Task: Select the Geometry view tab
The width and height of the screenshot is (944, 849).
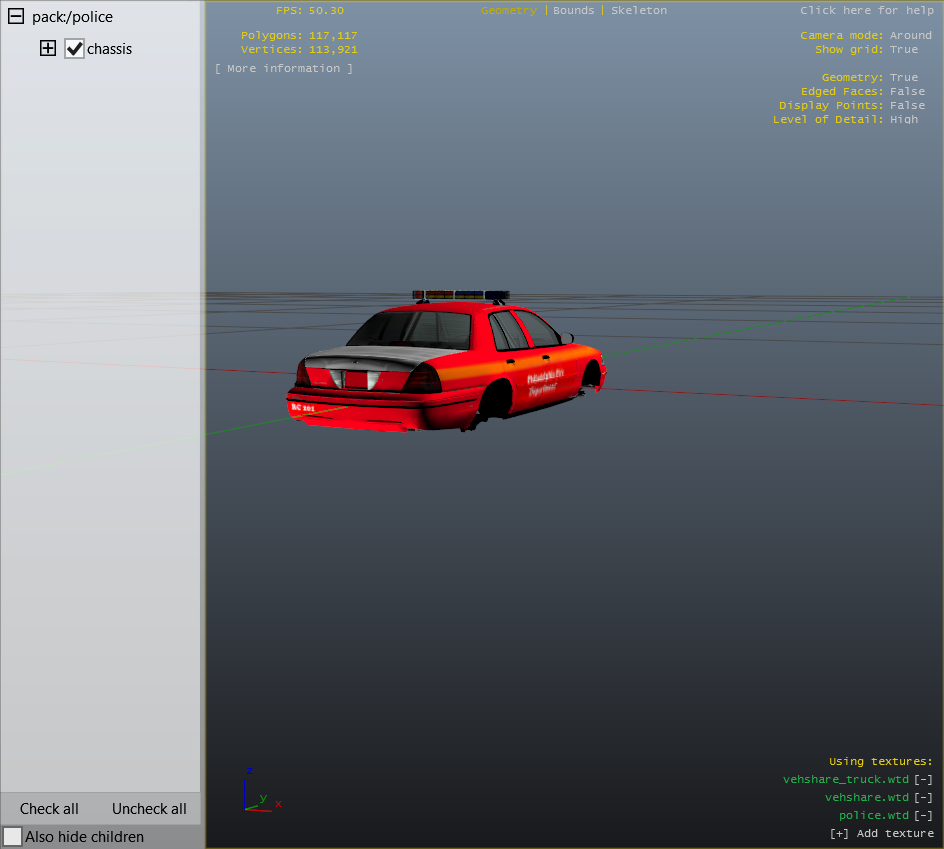Action: coord(508,10)
